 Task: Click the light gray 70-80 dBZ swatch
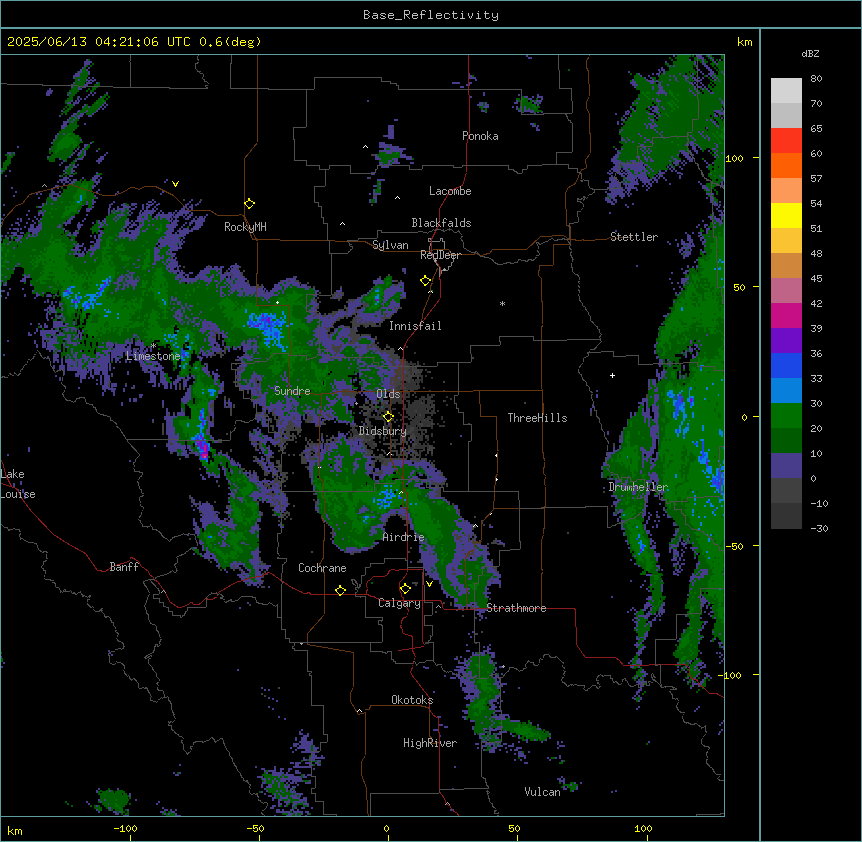coord(786,91)
